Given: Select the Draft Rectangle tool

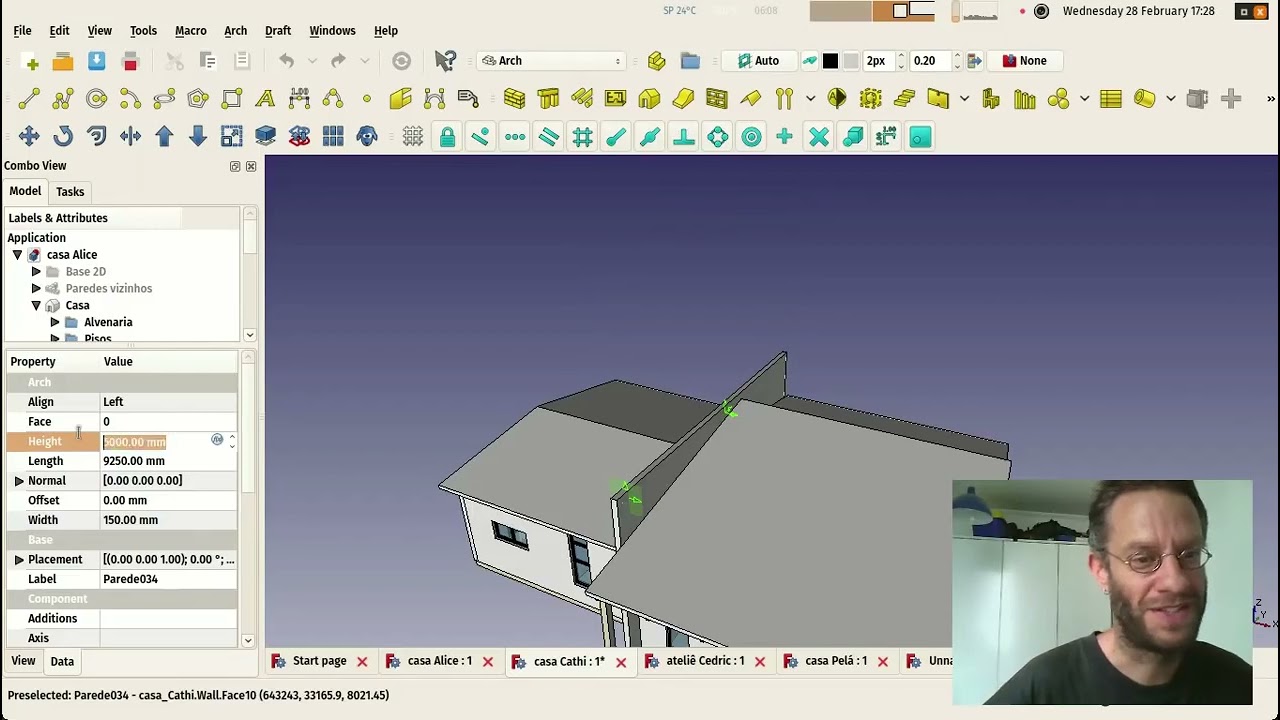Looking at the screenshot, I should click(x=231, y=98).
